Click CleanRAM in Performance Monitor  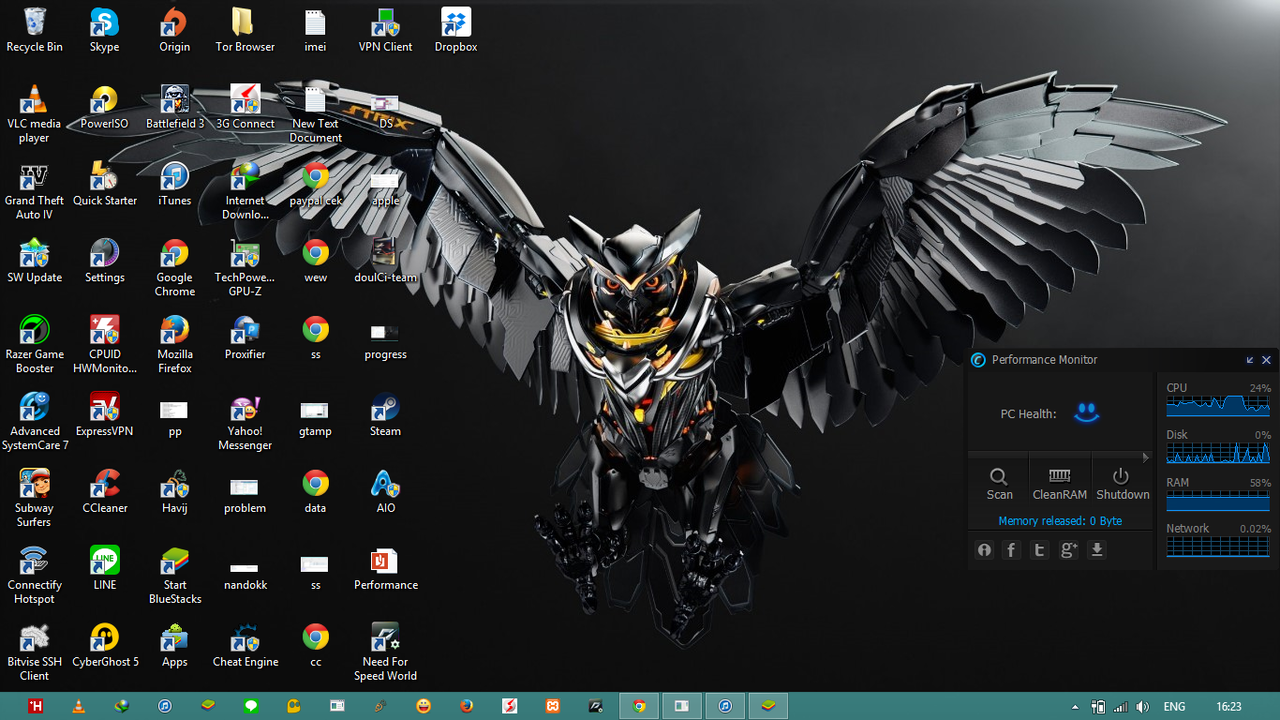[x=1059, y=484]
